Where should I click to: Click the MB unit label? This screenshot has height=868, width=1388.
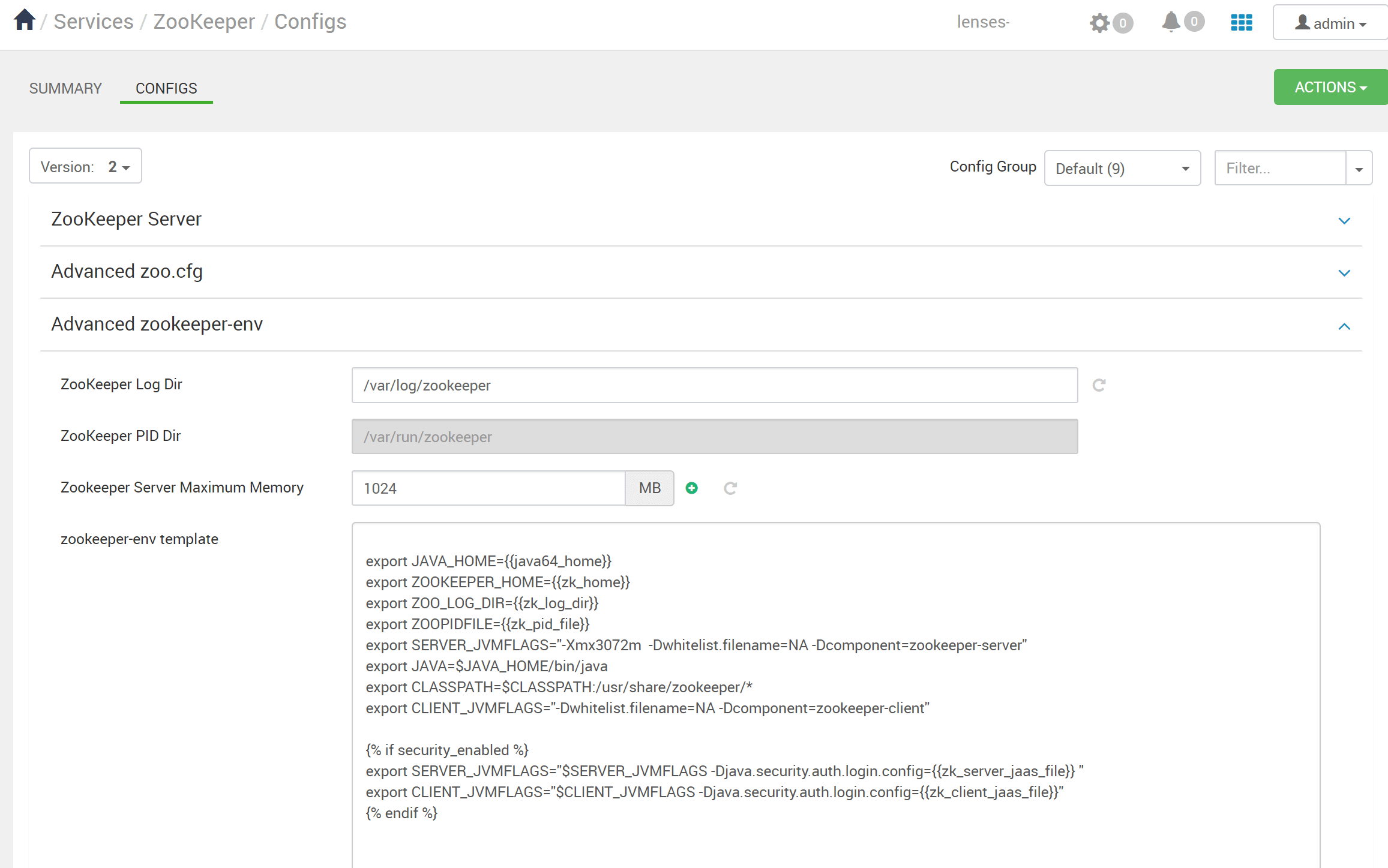click(x=650, y=488)
